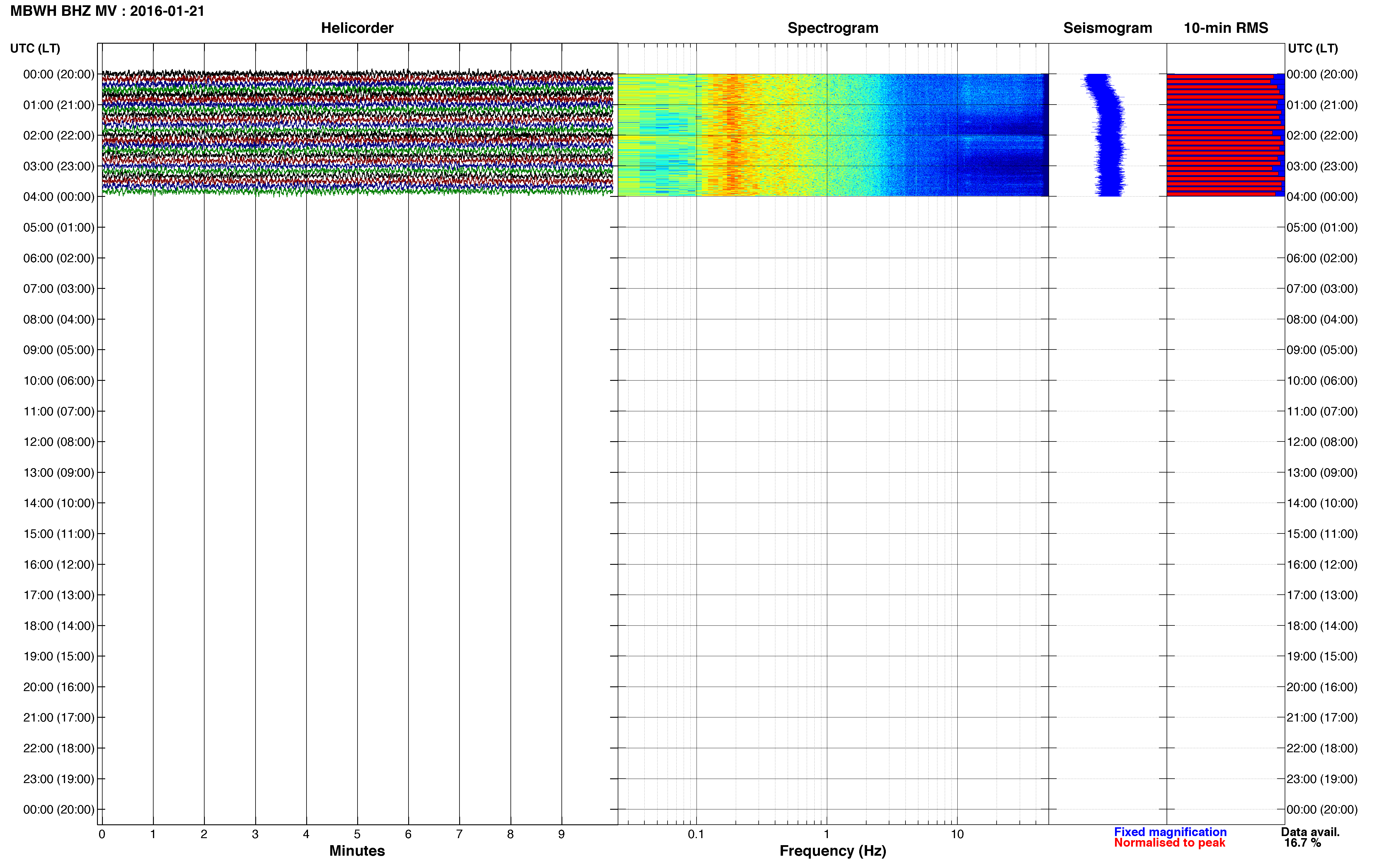Select the left 21:00 (17:00) time label
This screenshot has width=1389, height=868.
coord(59,718)
